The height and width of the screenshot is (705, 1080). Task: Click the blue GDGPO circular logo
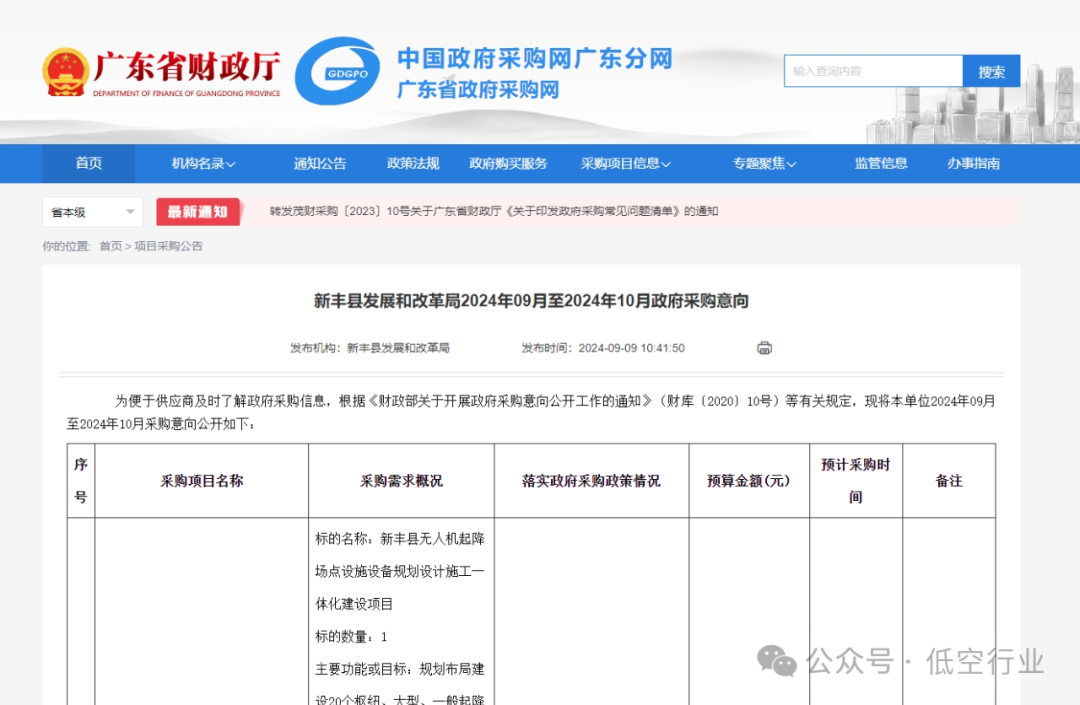coord(338,71)
